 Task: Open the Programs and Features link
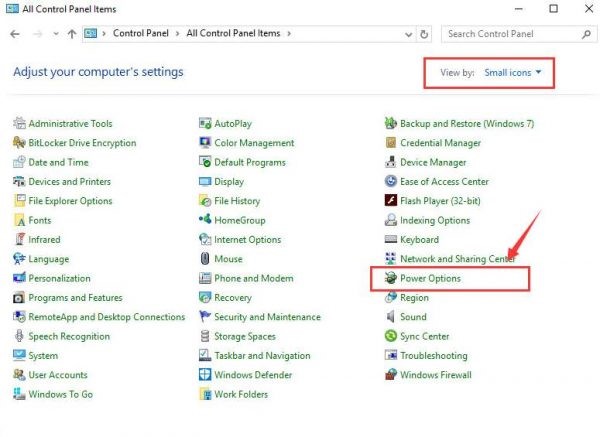point(75,298)
